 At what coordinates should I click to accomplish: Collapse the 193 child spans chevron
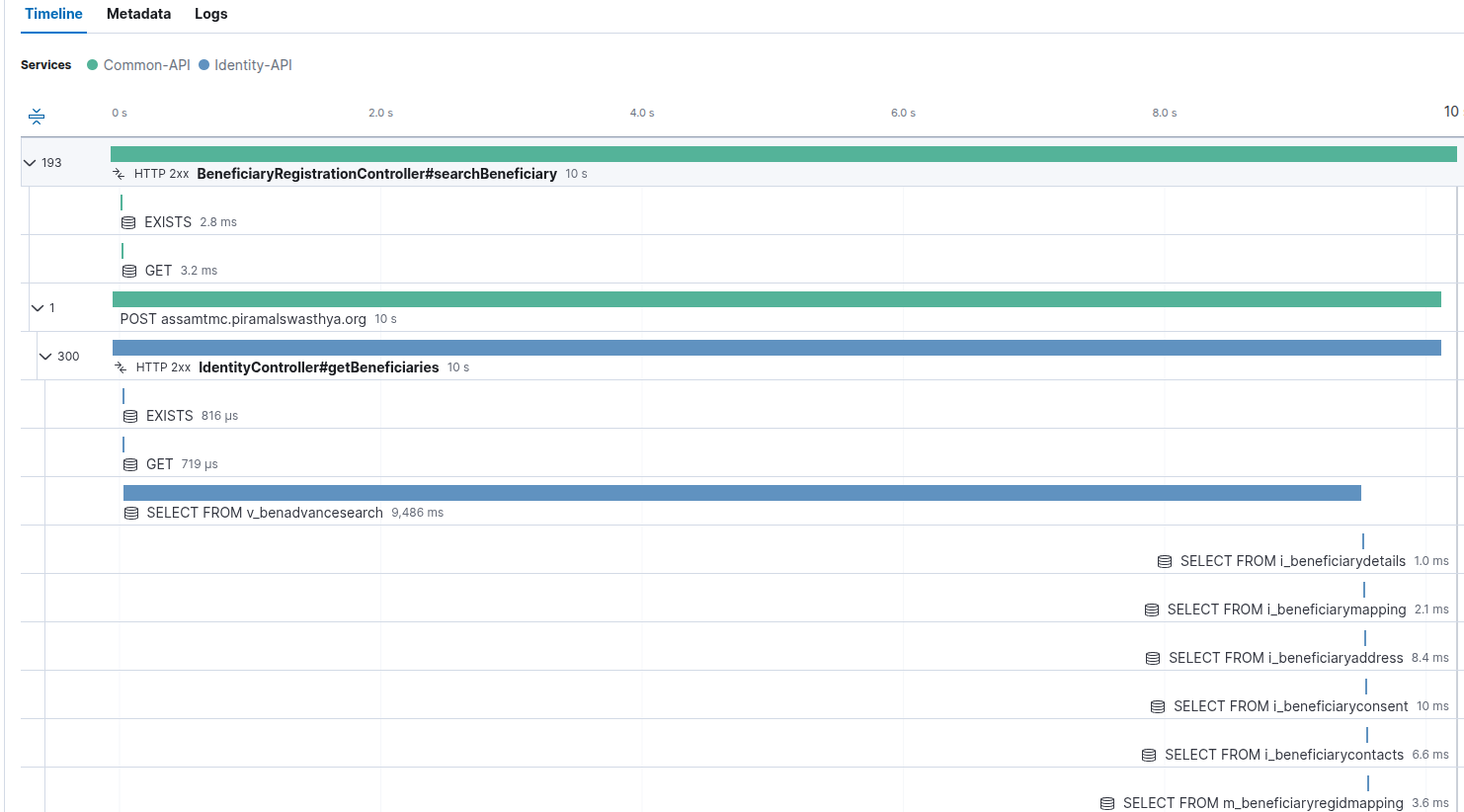click(x=30, y=163)
